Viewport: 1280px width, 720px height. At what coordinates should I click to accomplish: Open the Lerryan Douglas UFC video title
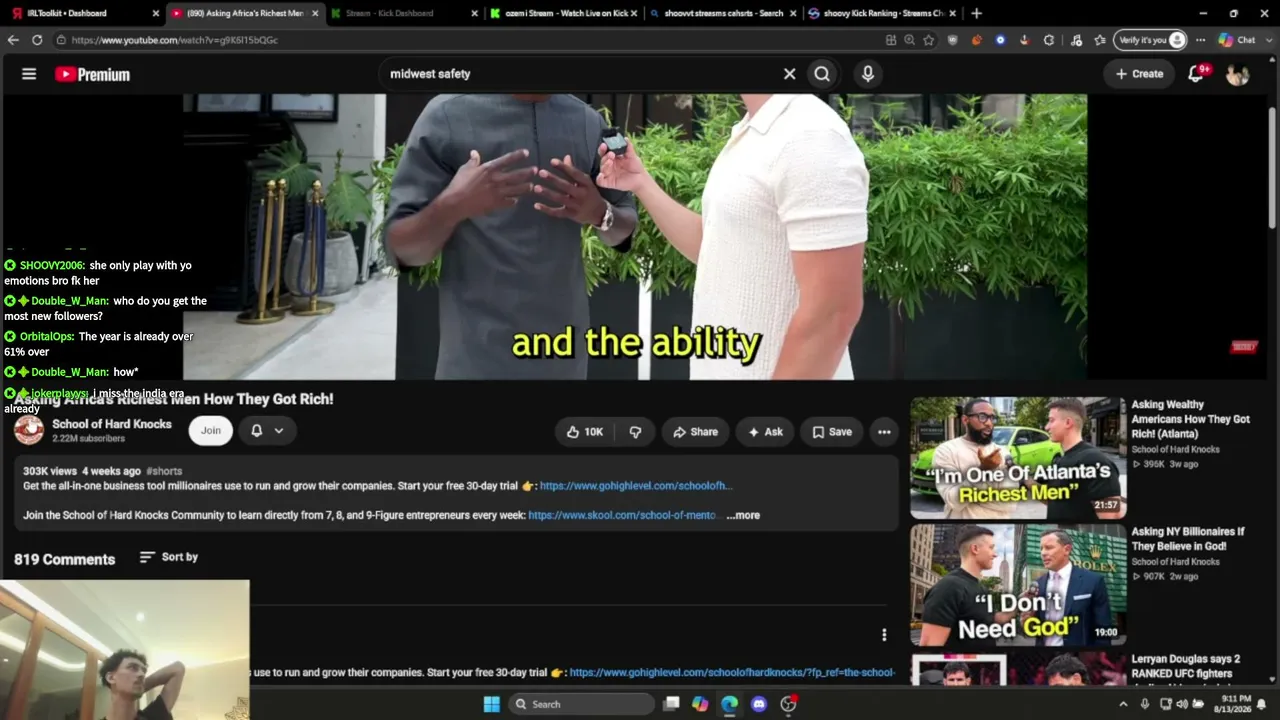[1186, 666]
